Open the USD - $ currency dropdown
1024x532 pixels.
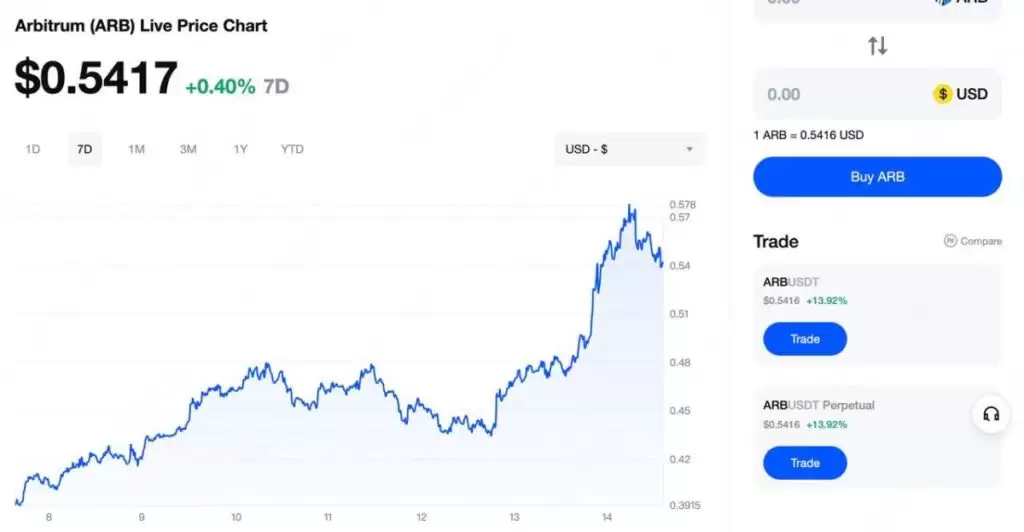coord(629,150)
